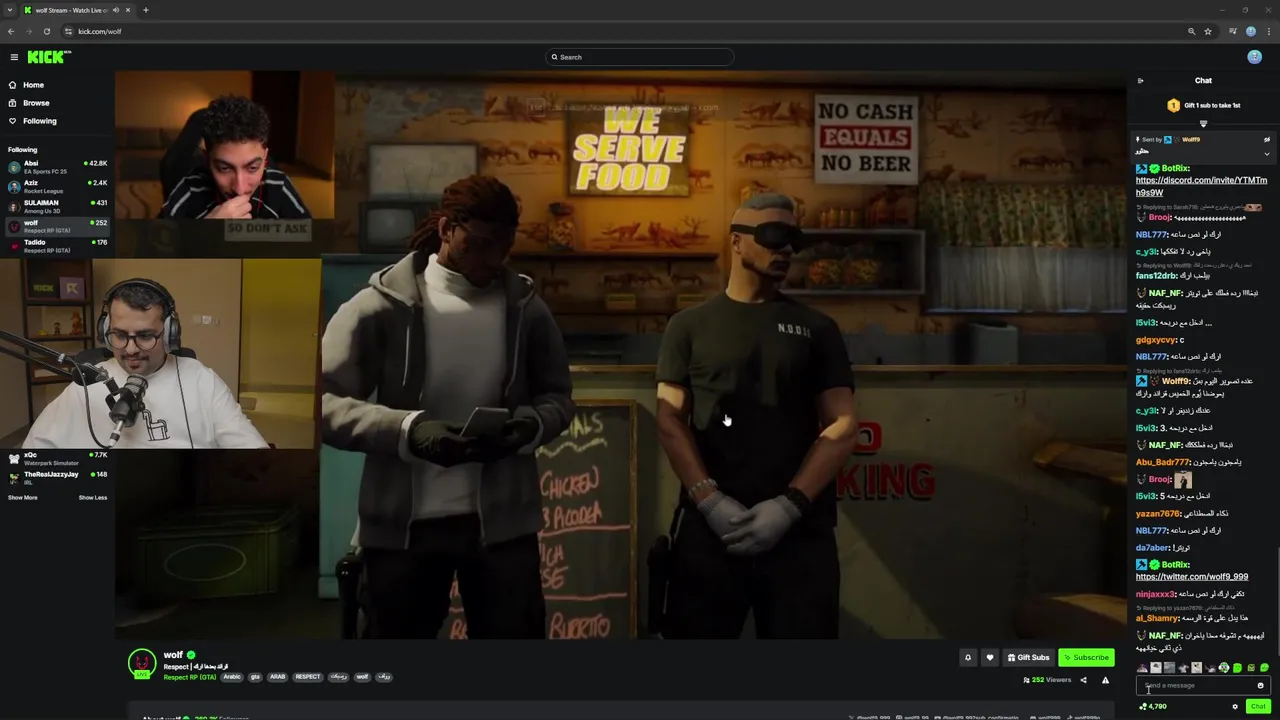The image size is (1280, 720).
Task: Click the first quick emote in chat row
Action: [x=1142, y=668]
